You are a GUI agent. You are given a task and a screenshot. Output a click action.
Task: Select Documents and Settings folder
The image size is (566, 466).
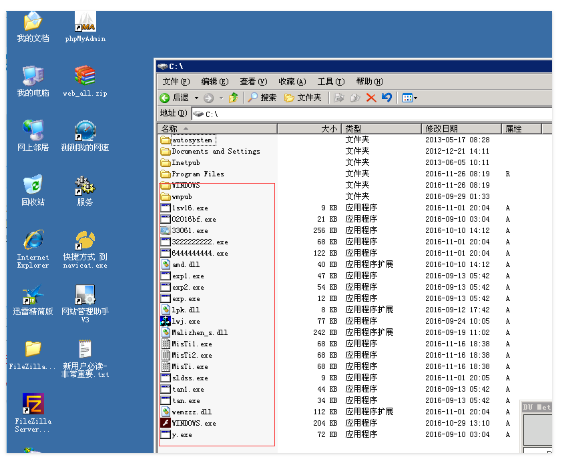[x=210, y=152]
